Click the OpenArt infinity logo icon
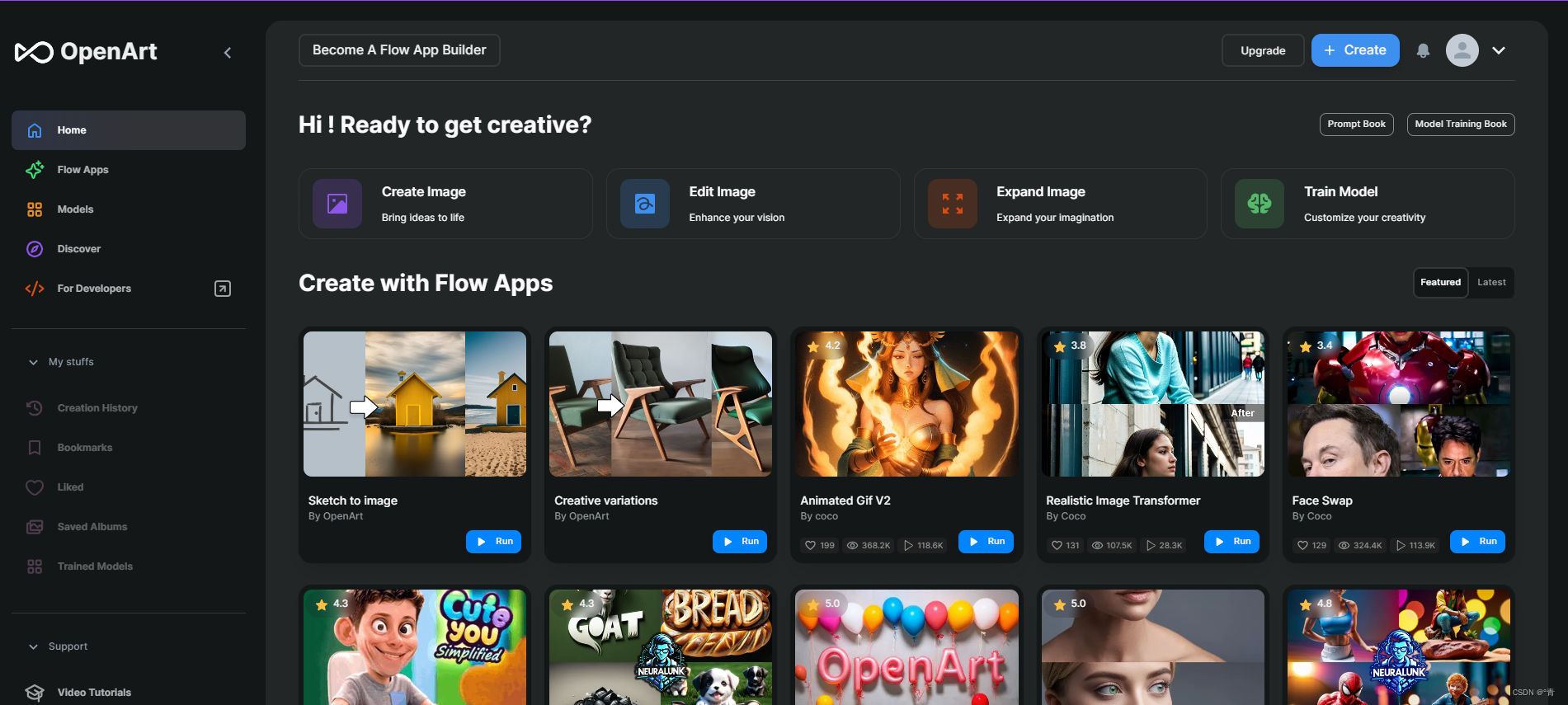1568x705 pixels. pyautogui.click(x=34, y=52)
